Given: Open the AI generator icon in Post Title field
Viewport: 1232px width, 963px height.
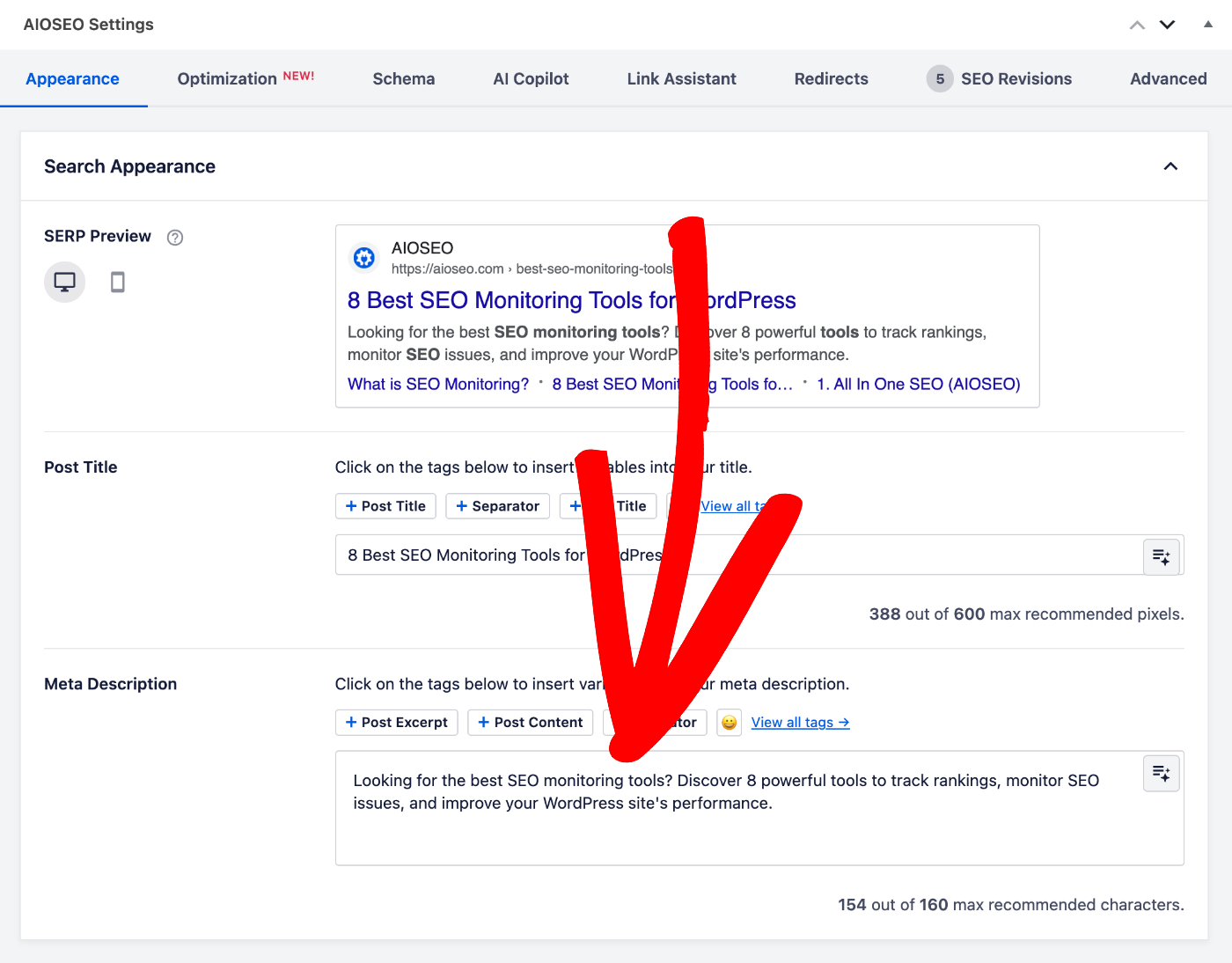Looking at the screenshot, I should pyautogui.click(x=1161, y=556).
